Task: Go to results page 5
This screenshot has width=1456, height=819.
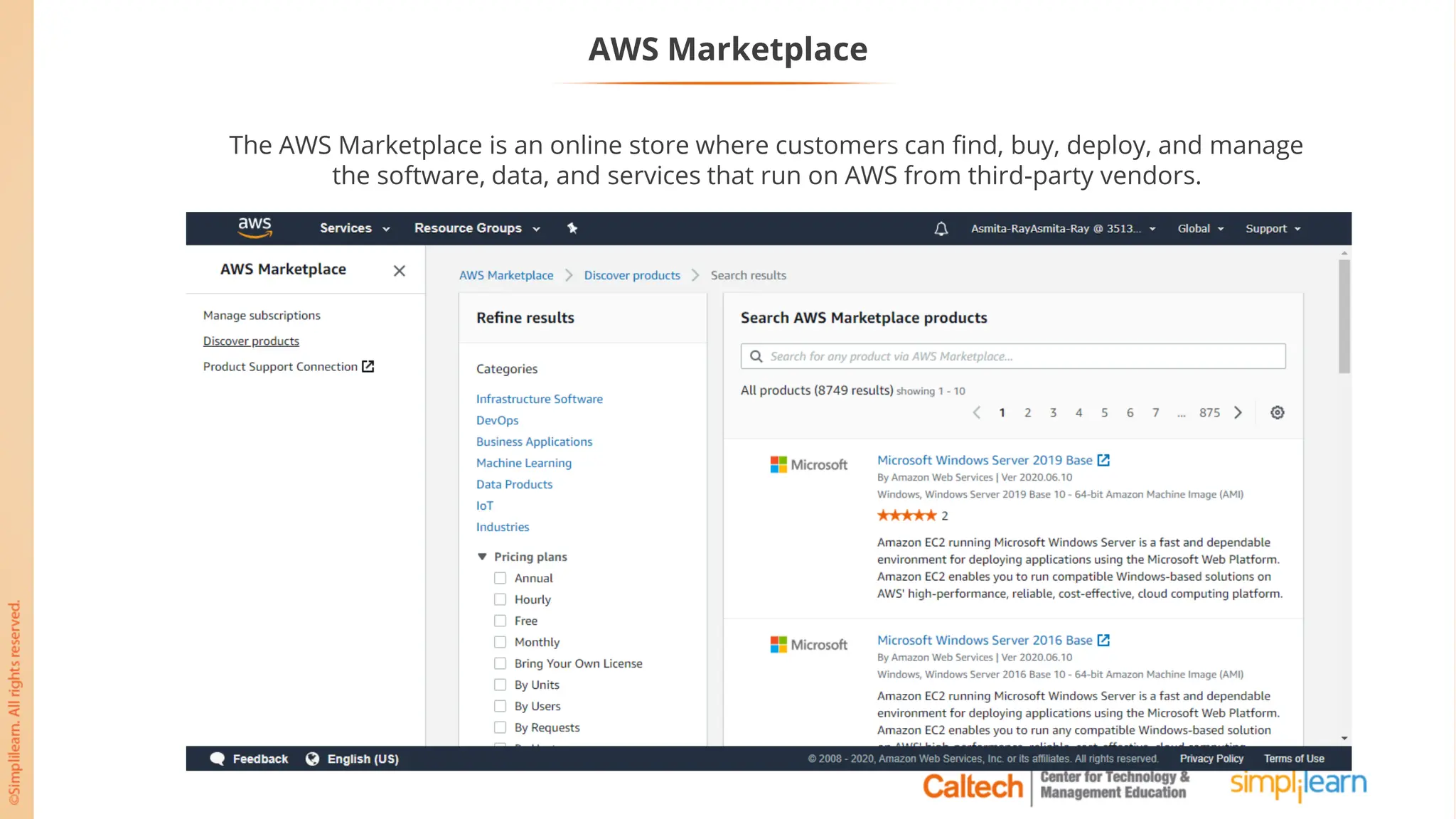Action: pyautogui.click(x=1104, y=412)
